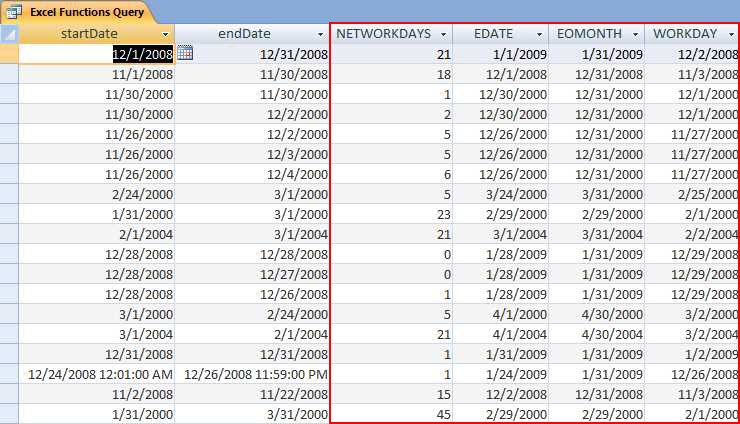The width and height of the screenshot is (740, 424).
Task: Open the EOMONTH column dropdown arrow
Action: 635,34
